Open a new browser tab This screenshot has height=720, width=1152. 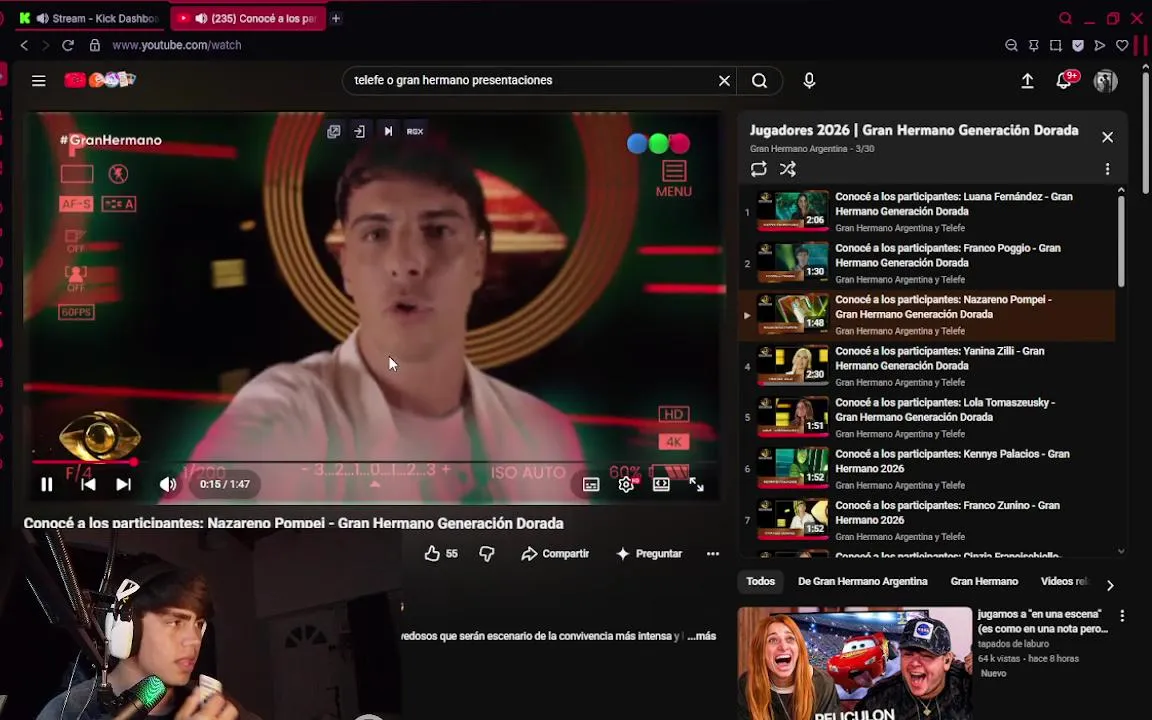336,18
